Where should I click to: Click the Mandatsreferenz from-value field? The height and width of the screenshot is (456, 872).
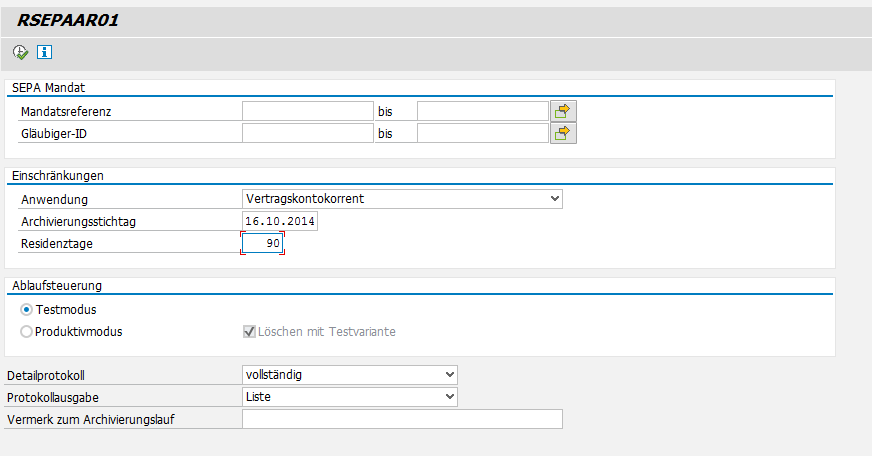pyautogui.click(x=307, y=110)
